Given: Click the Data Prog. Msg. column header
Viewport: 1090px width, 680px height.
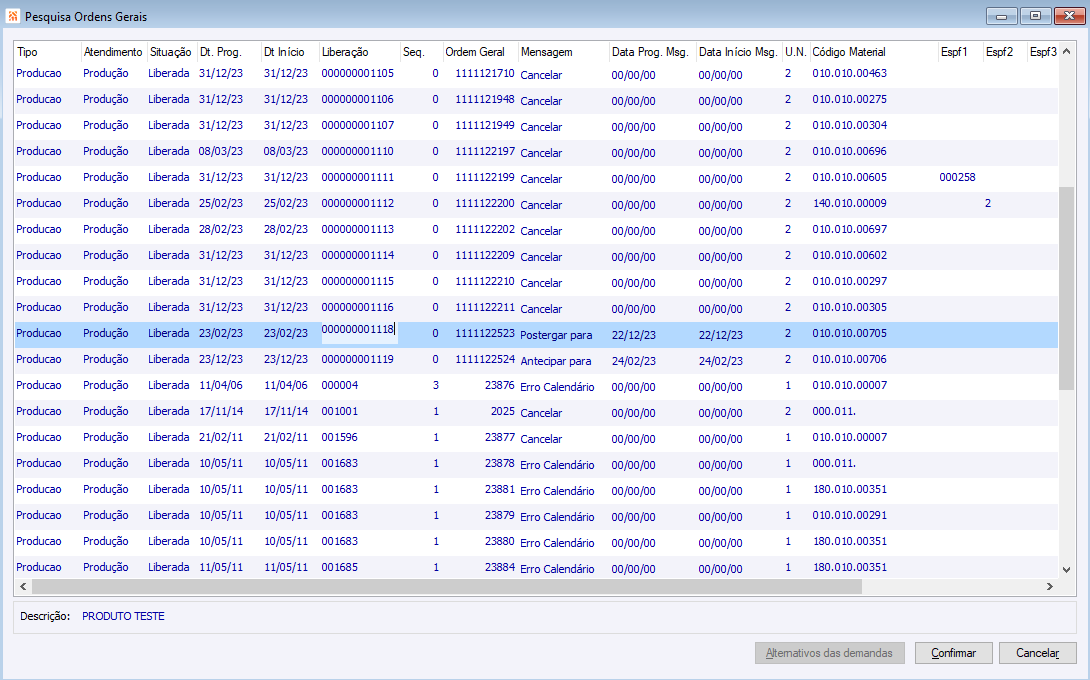Looking at the screenshot, I should click(x=650, y=51).
